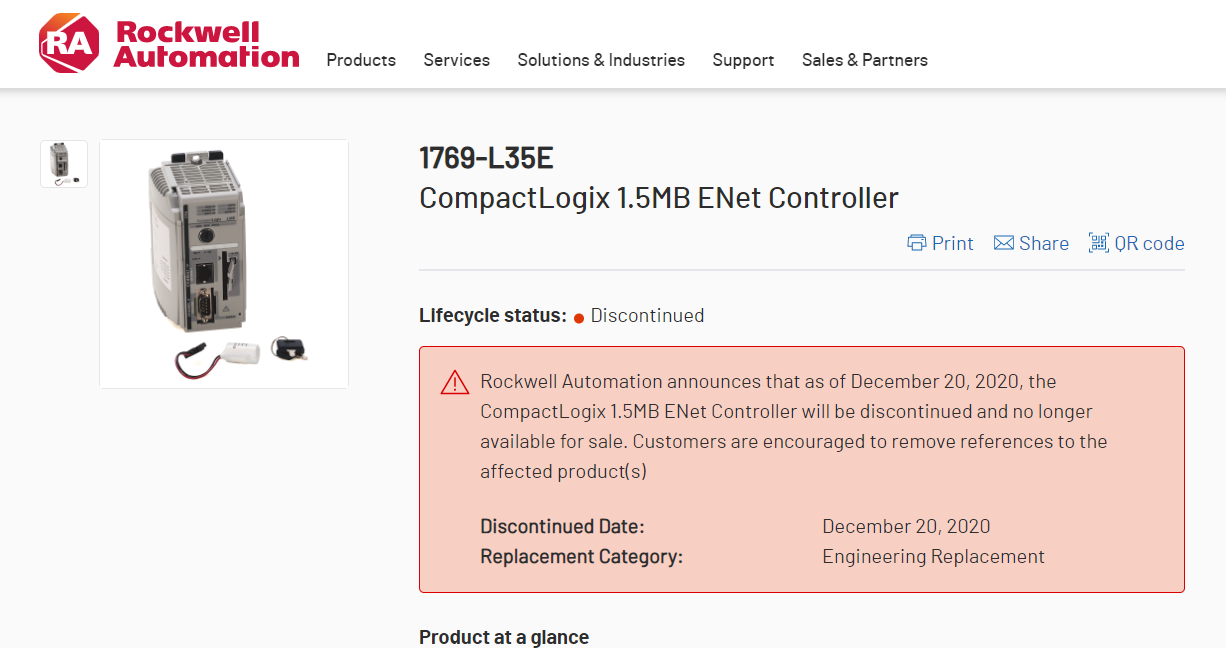This screenshot has height=648, width=1226.
Task: Open the Support menu
Action: coord(743,60)
